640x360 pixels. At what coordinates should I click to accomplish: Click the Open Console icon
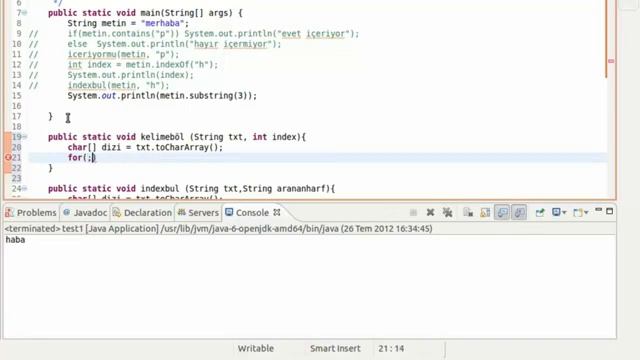point(578,212)
